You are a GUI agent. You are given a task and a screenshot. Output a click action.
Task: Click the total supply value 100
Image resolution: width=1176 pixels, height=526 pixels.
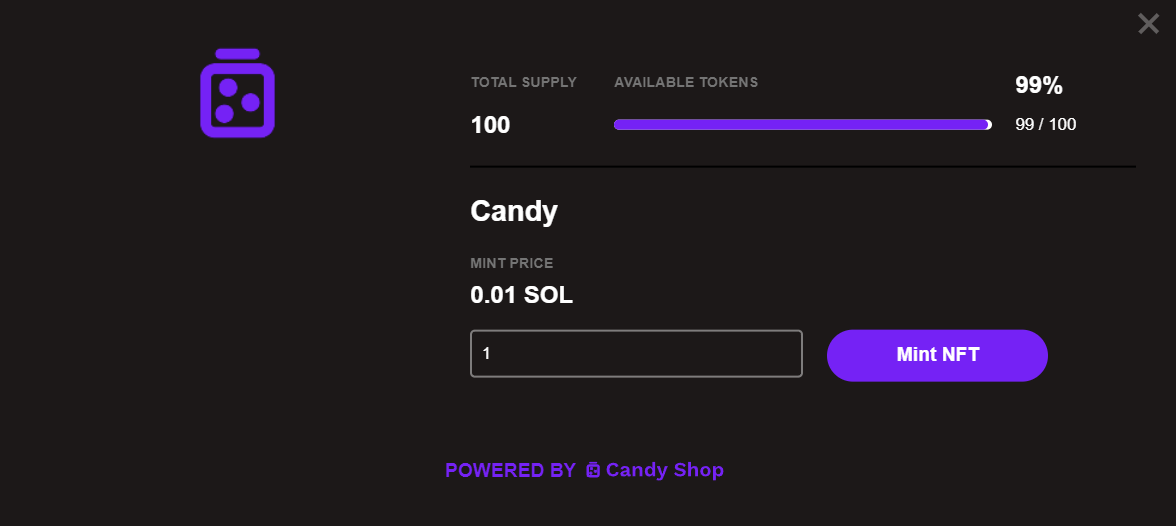[490, 125]
